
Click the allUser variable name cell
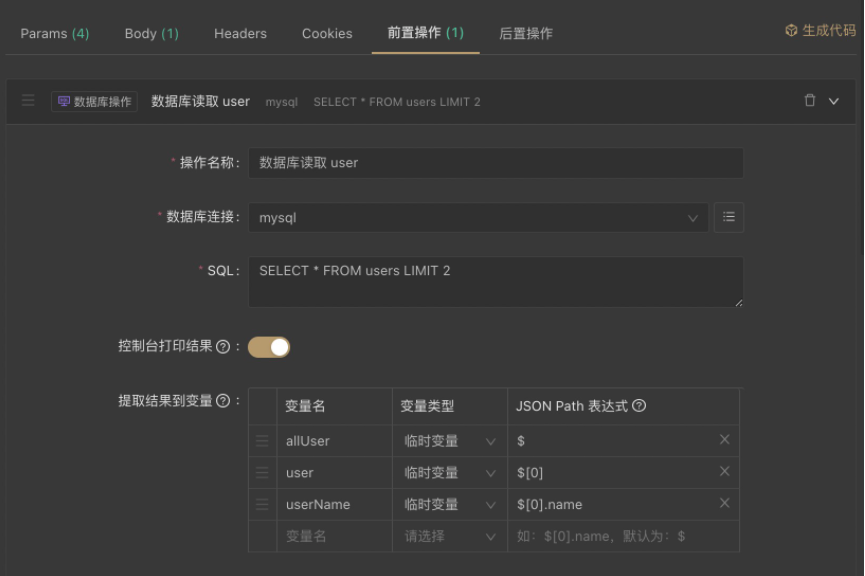pos(334,441)
